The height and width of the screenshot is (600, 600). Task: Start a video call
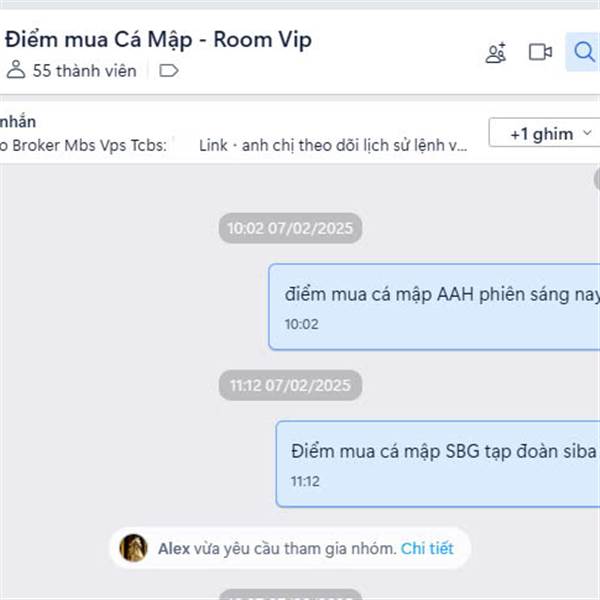point(540,52)
